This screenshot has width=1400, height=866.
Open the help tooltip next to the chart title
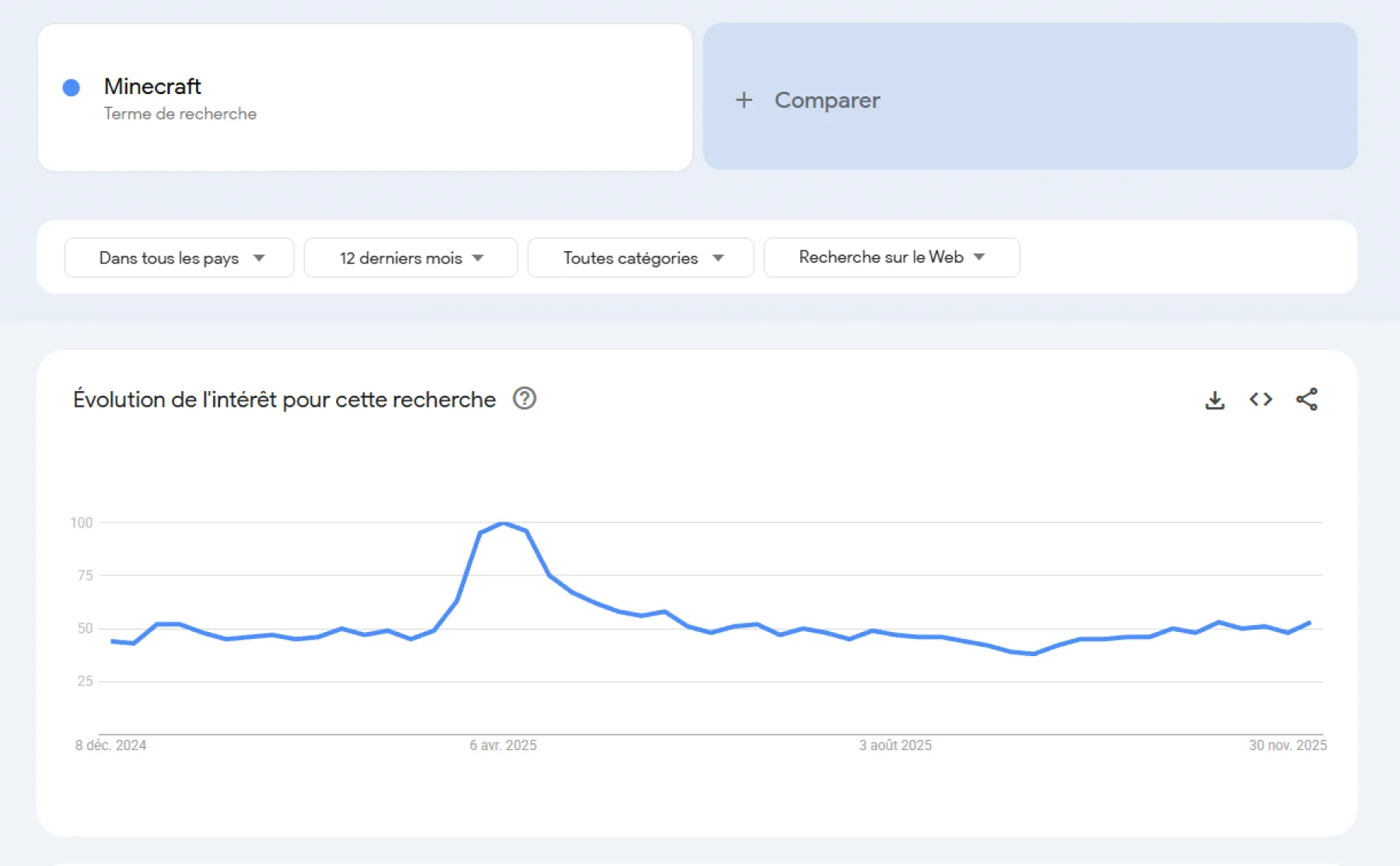523,399
